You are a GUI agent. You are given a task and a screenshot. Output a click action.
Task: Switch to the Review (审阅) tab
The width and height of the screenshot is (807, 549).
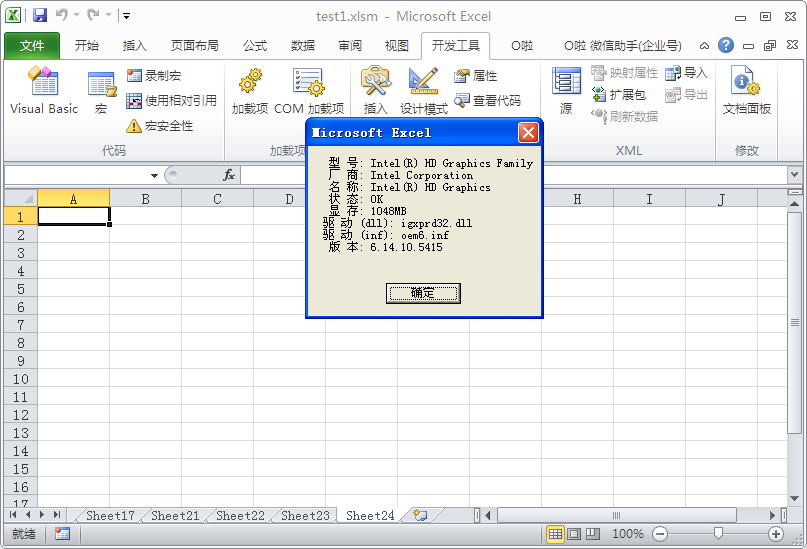(350, 46)
